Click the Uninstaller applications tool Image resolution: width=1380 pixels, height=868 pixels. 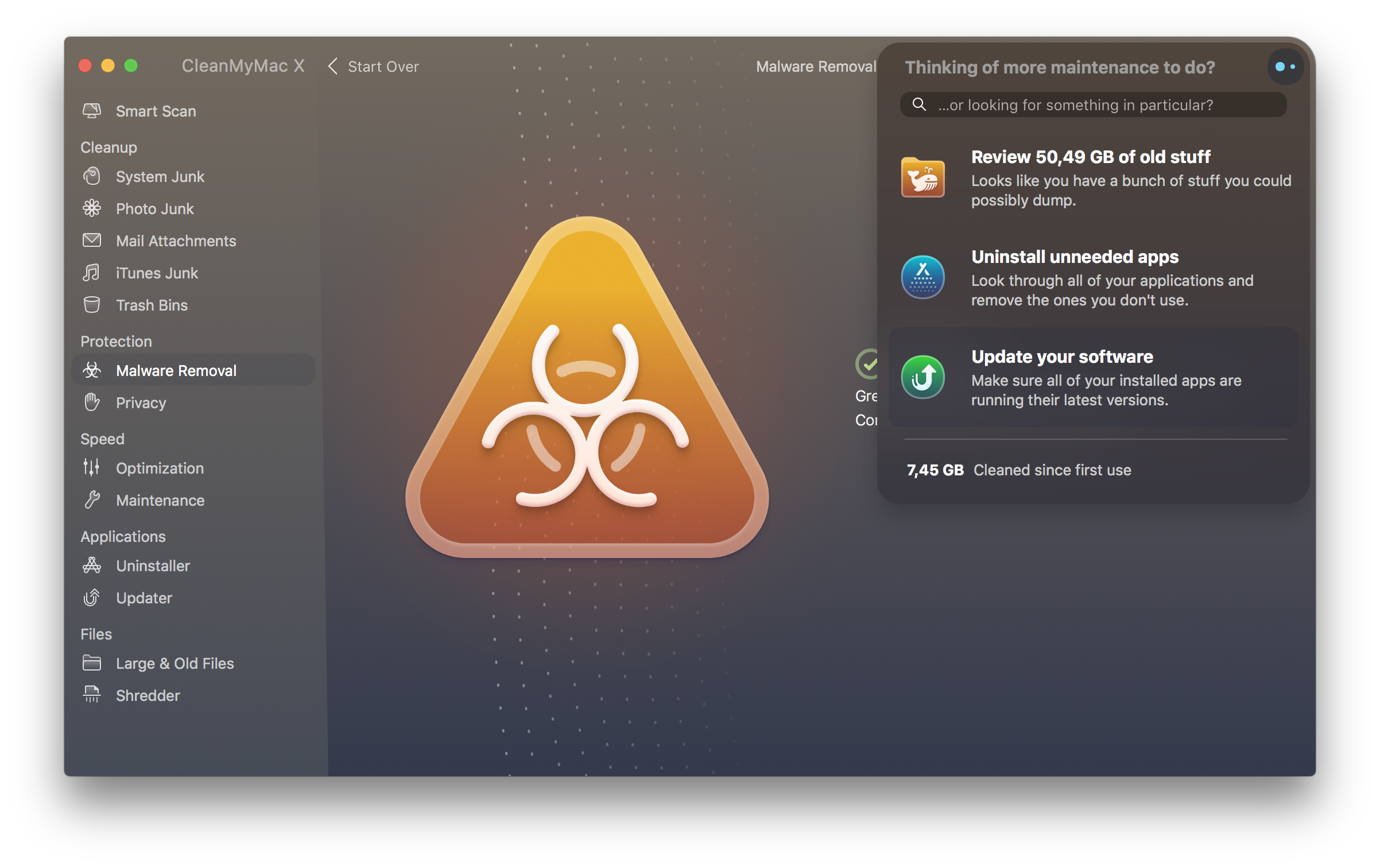152,565
